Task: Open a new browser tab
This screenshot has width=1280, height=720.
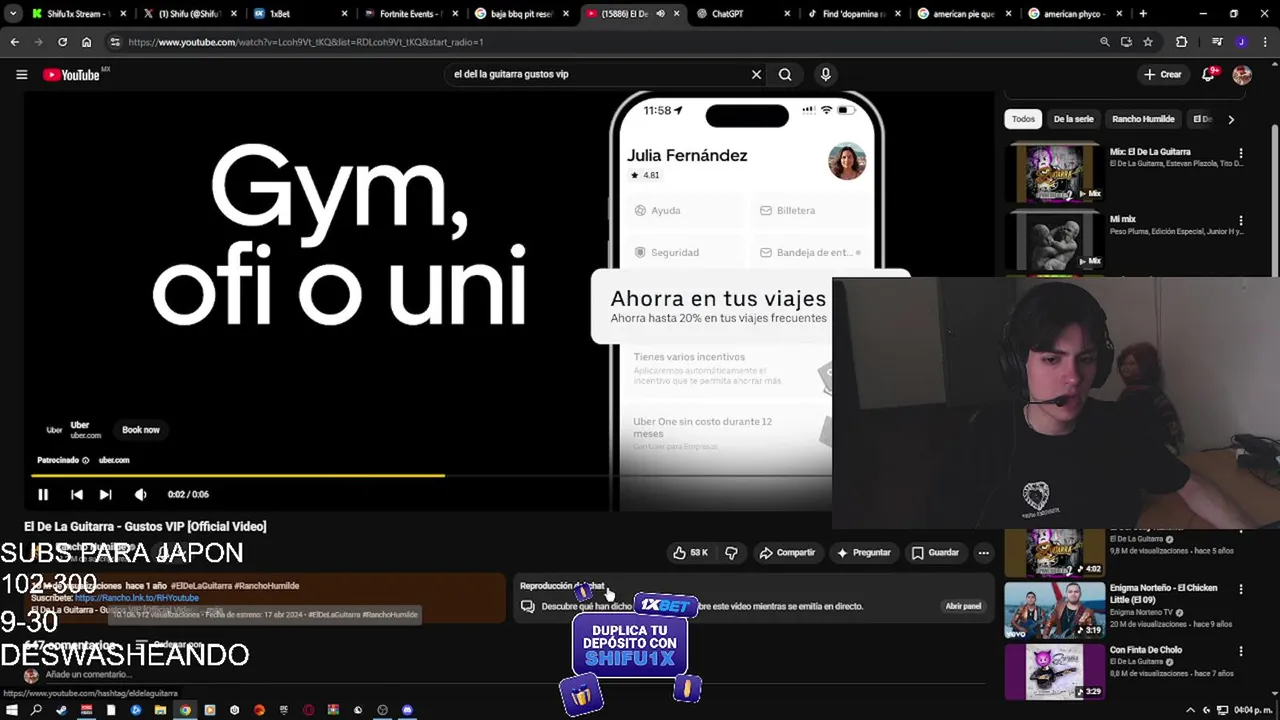Action: (x=1143, y=14)
